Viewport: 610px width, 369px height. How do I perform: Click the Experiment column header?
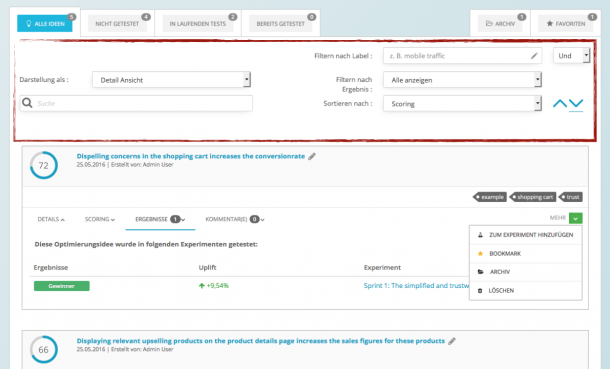coord(382,268)
